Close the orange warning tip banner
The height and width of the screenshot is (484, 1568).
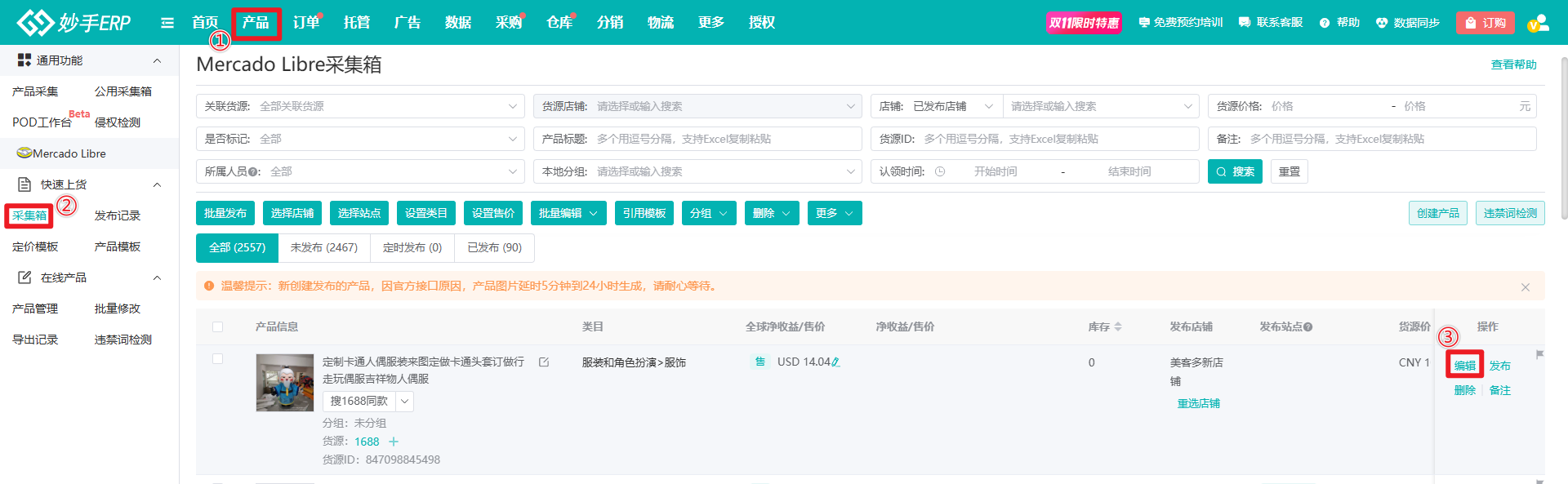1525,287
